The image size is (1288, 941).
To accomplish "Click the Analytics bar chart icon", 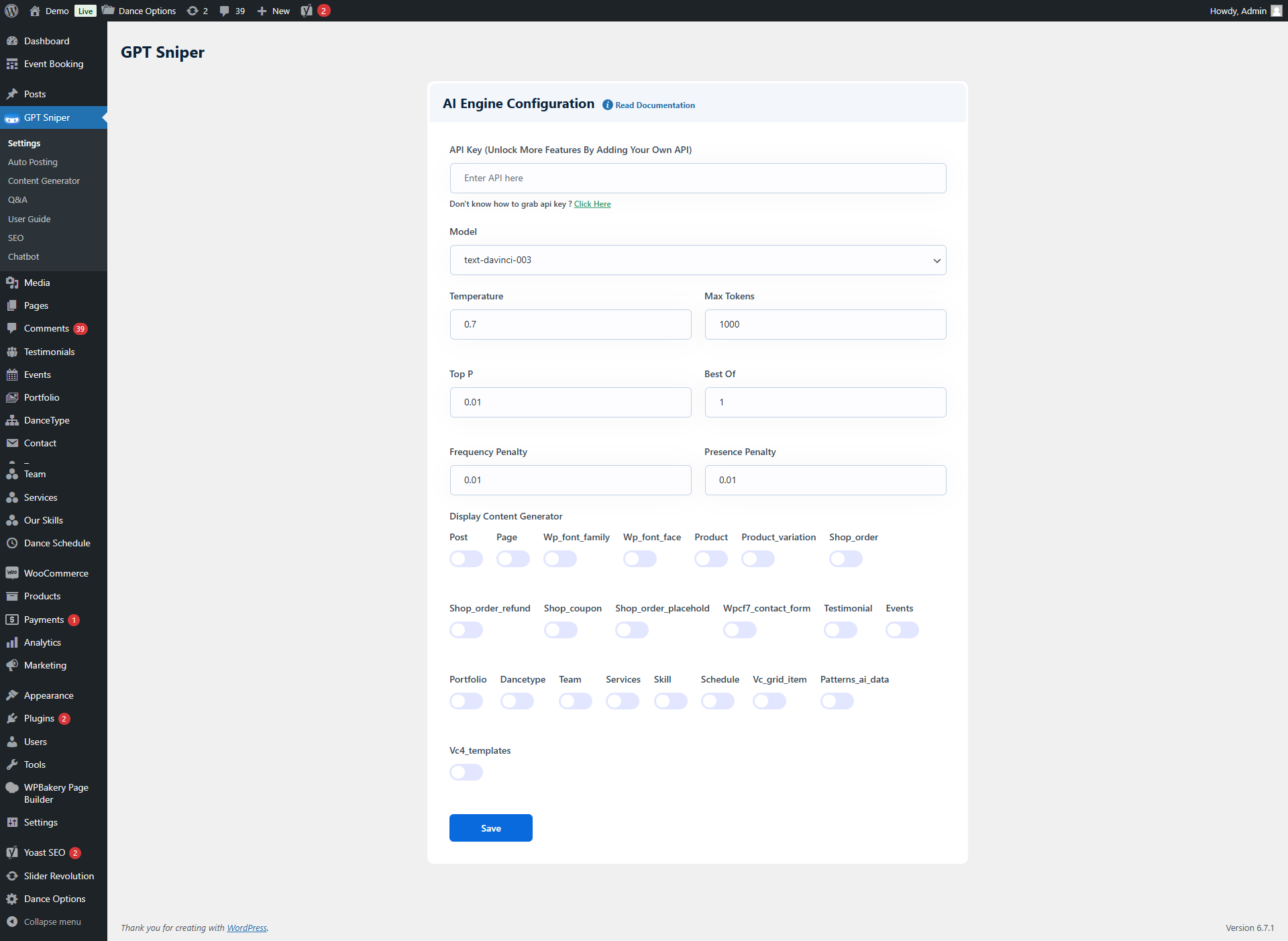I will tap(12, 642).
